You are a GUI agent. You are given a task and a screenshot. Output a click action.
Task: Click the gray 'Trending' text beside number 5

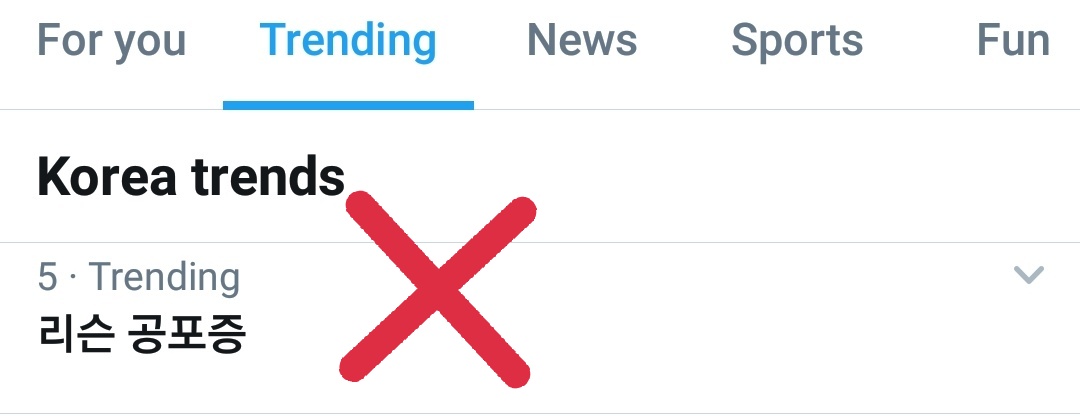coord(164,277)
